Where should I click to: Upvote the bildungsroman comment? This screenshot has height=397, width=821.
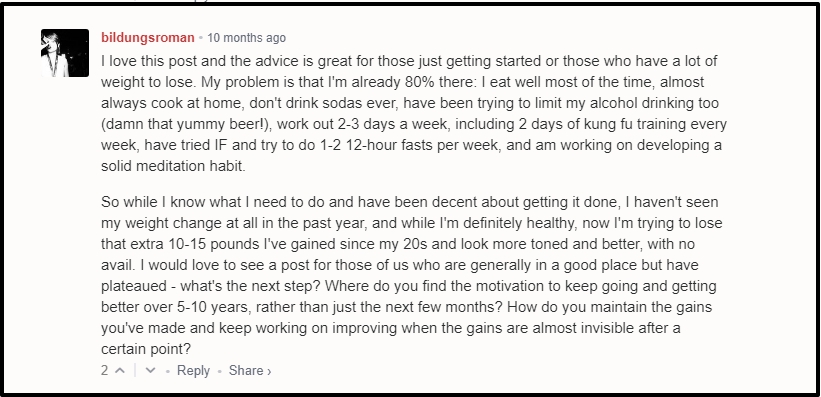click(120, 371)
